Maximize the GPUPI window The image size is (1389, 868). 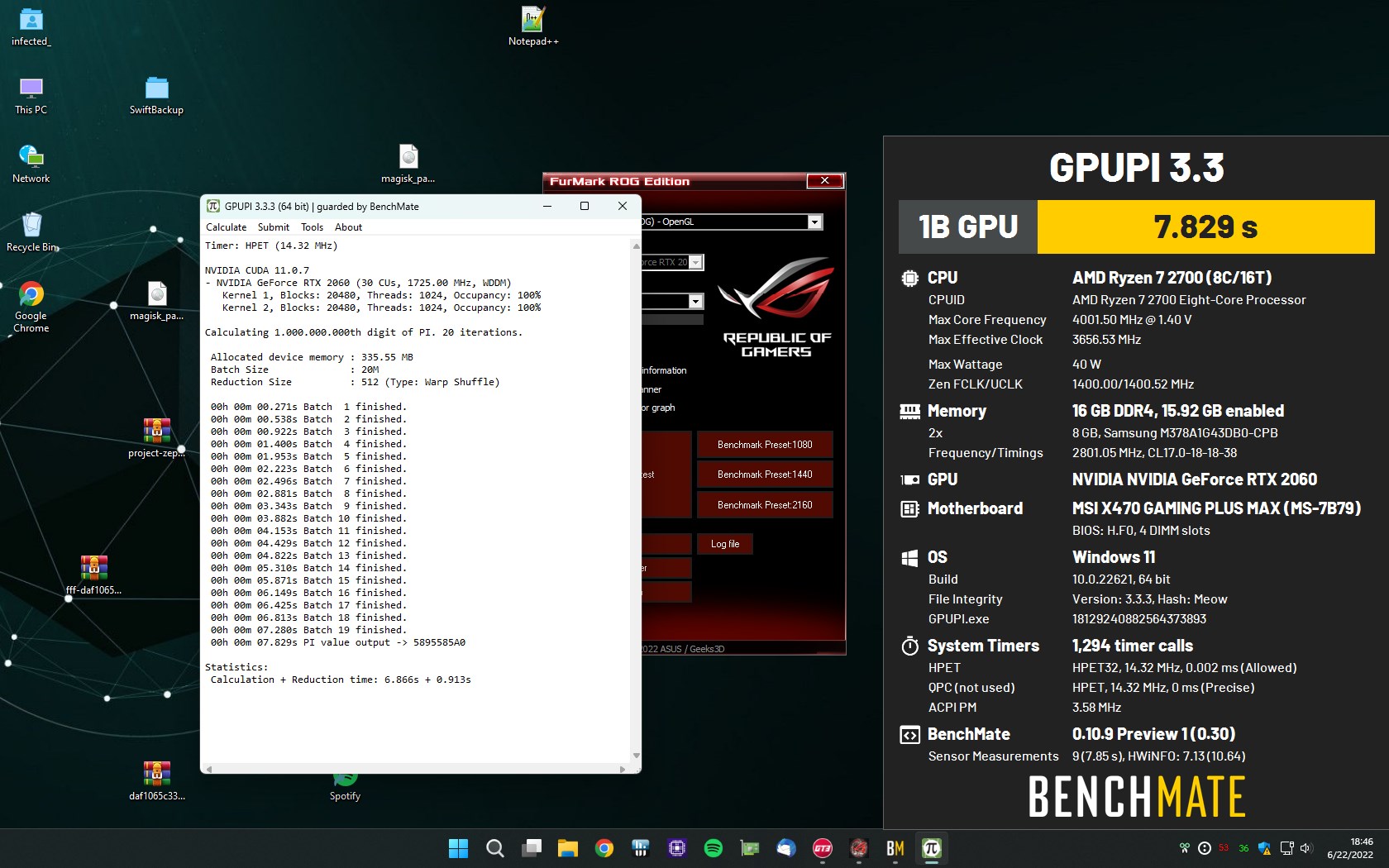585,206
